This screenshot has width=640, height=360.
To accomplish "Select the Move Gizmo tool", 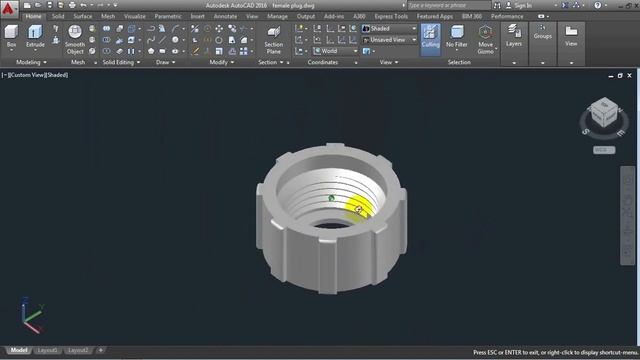I will (485, 40).
